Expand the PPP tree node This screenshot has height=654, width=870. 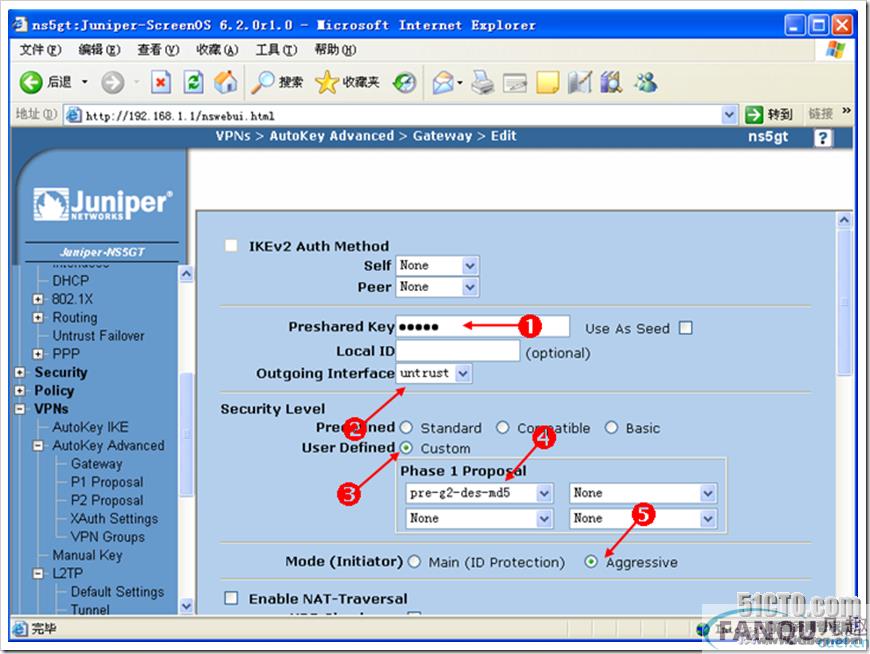[38, 354]
